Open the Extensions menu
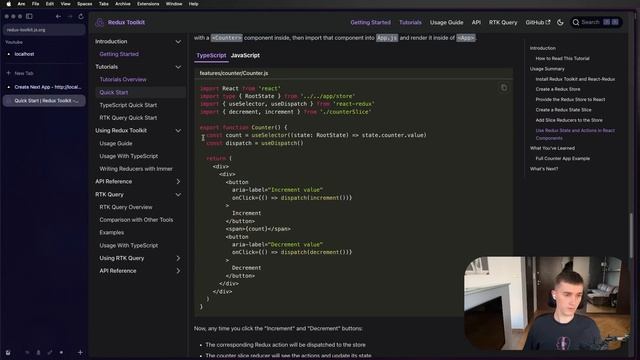Image resolution: width=640 pixels, height=360 pixels. coord(148,4)
